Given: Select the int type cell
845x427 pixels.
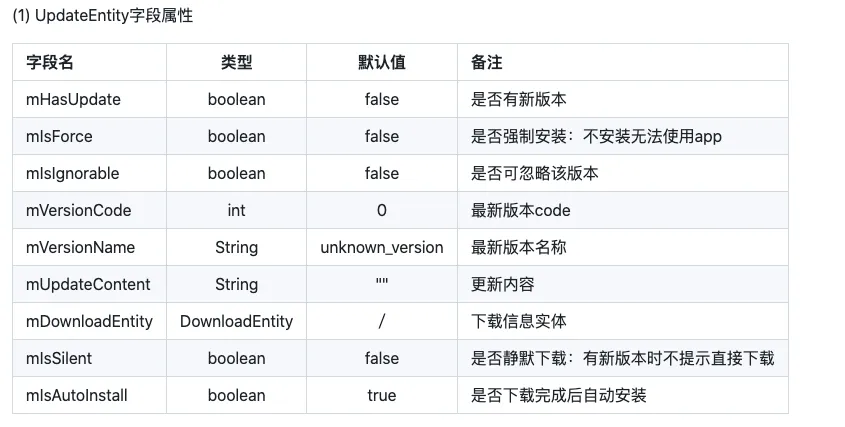Looking at the screenshot, I should click(x=237, y=210).
